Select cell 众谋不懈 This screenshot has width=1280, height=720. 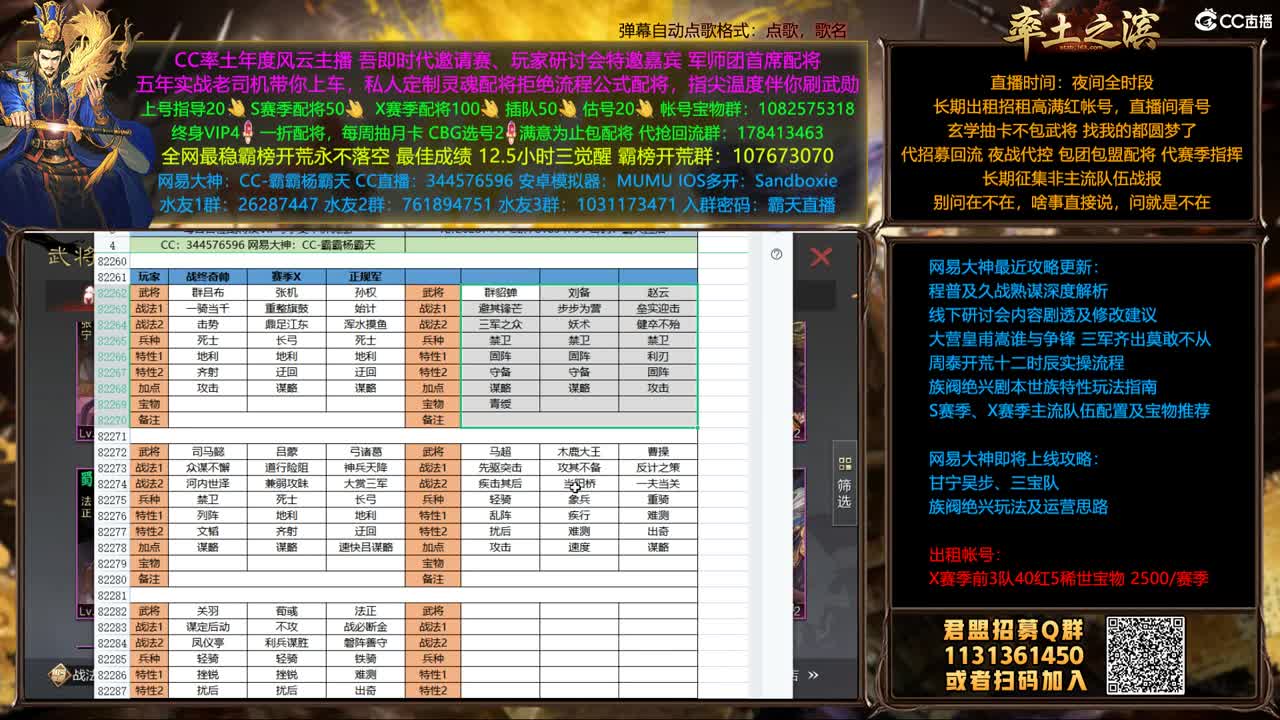pos(207,467)
